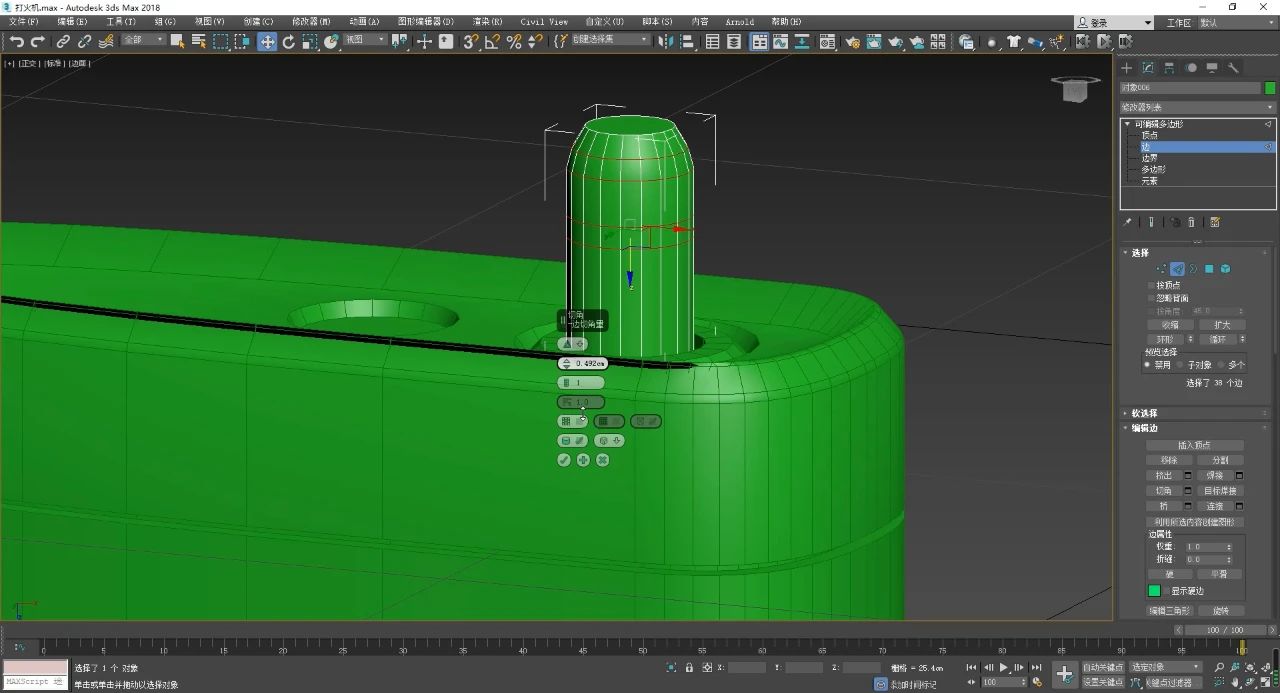
Task: Click the object color swatch beside the name
Action: click(1270, 88)
